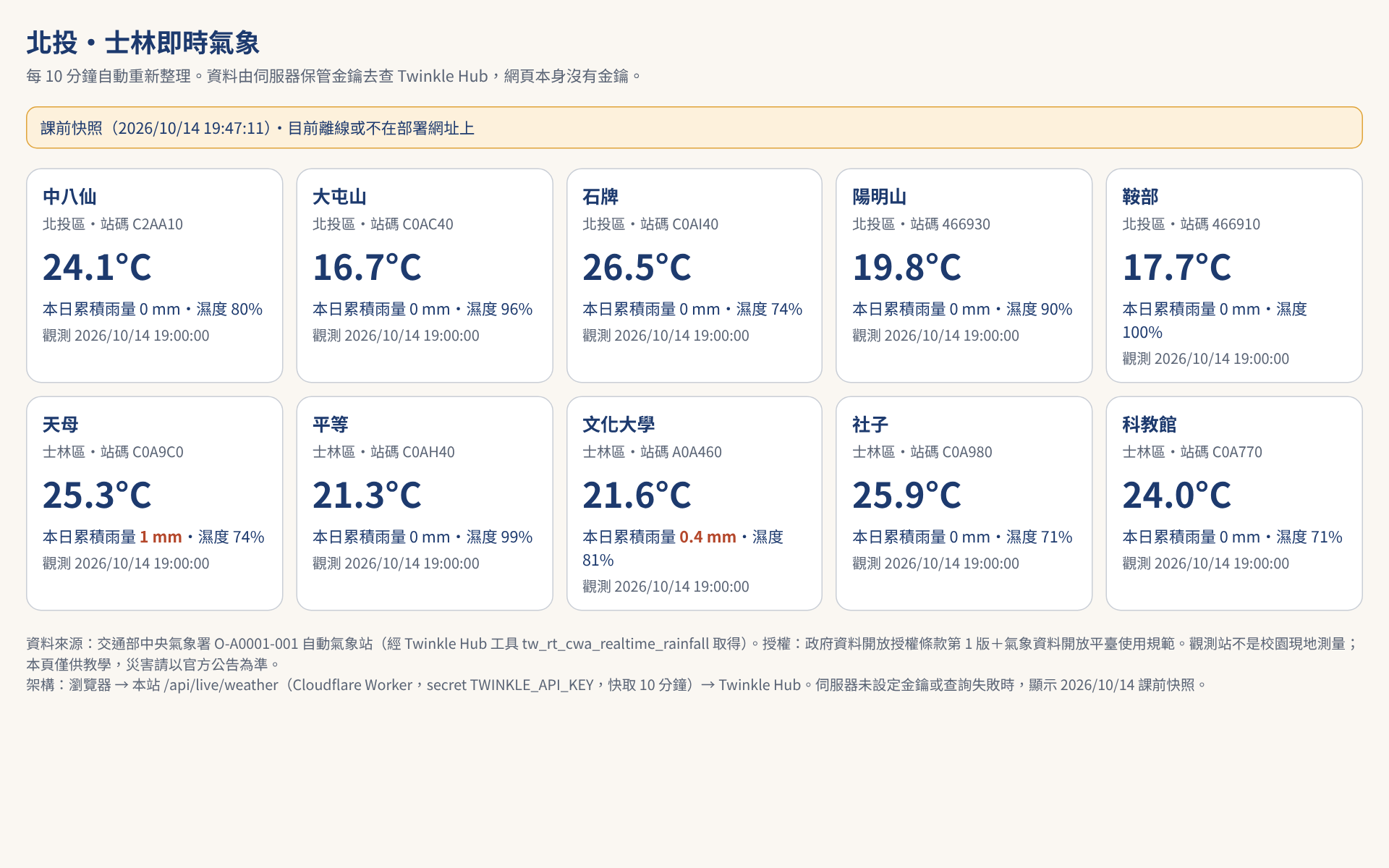1389x868 pixels.
Task: Select 天母 temperature 25.3°C
Action: 97,495
